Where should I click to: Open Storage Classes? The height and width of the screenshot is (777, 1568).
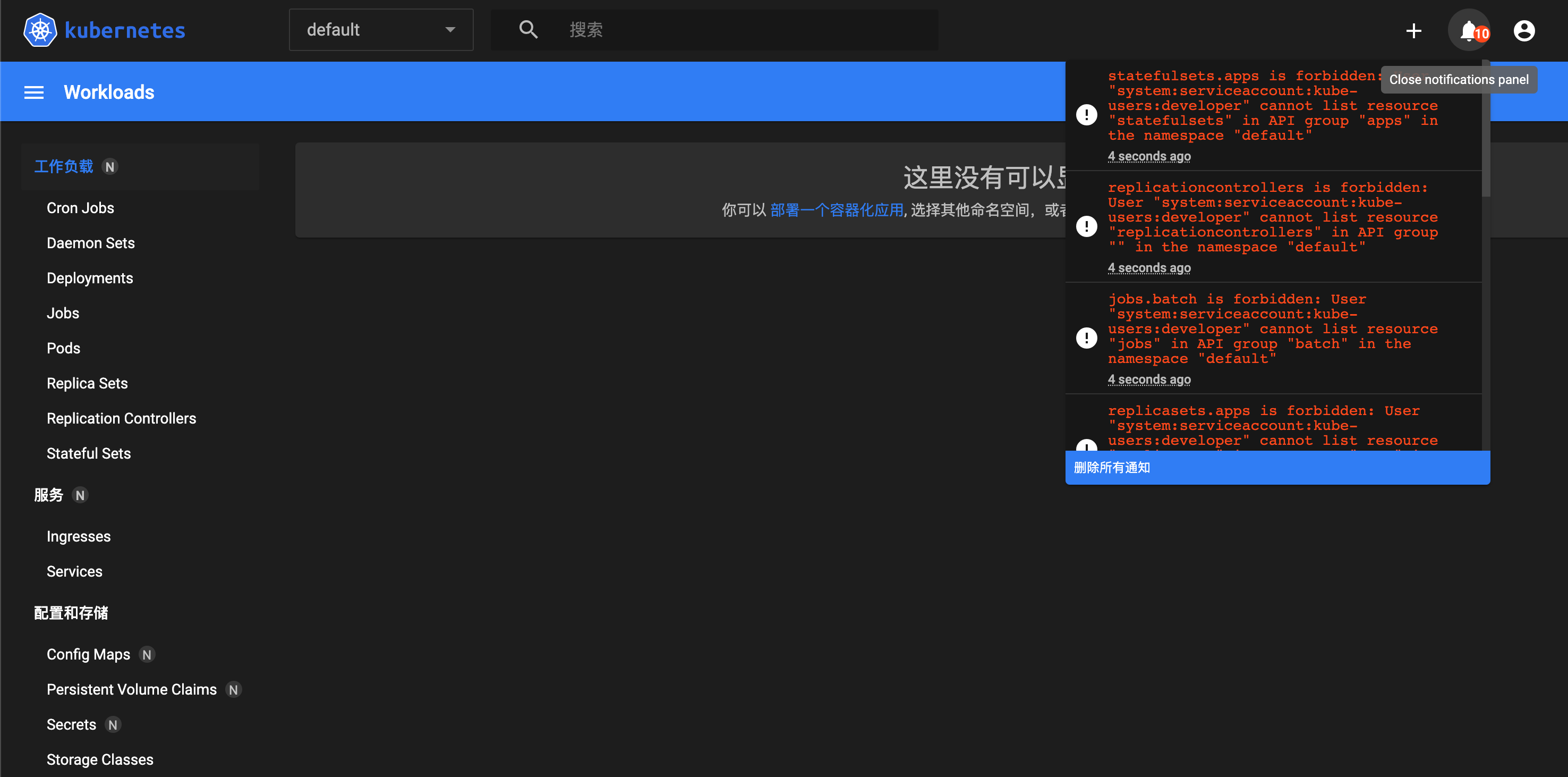(100, 760)
